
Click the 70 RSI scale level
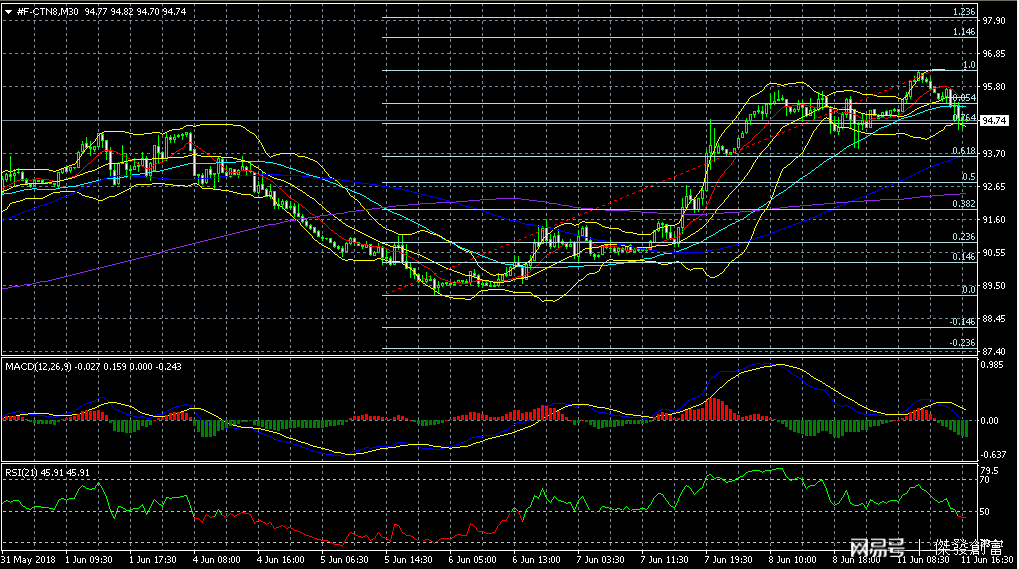(x=985, y=480)
